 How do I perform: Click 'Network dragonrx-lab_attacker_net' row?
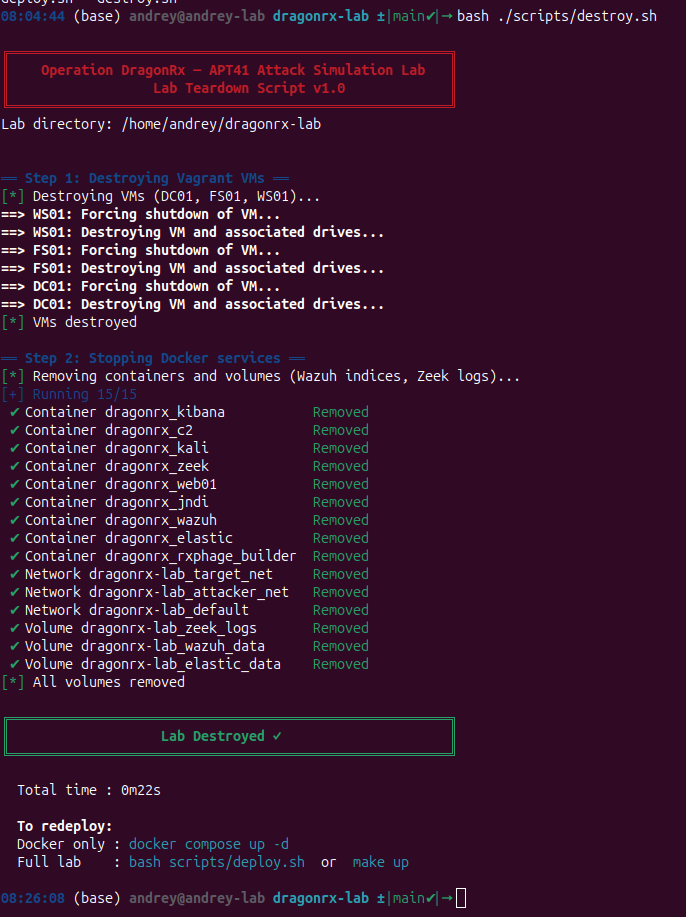click(189, 592)
